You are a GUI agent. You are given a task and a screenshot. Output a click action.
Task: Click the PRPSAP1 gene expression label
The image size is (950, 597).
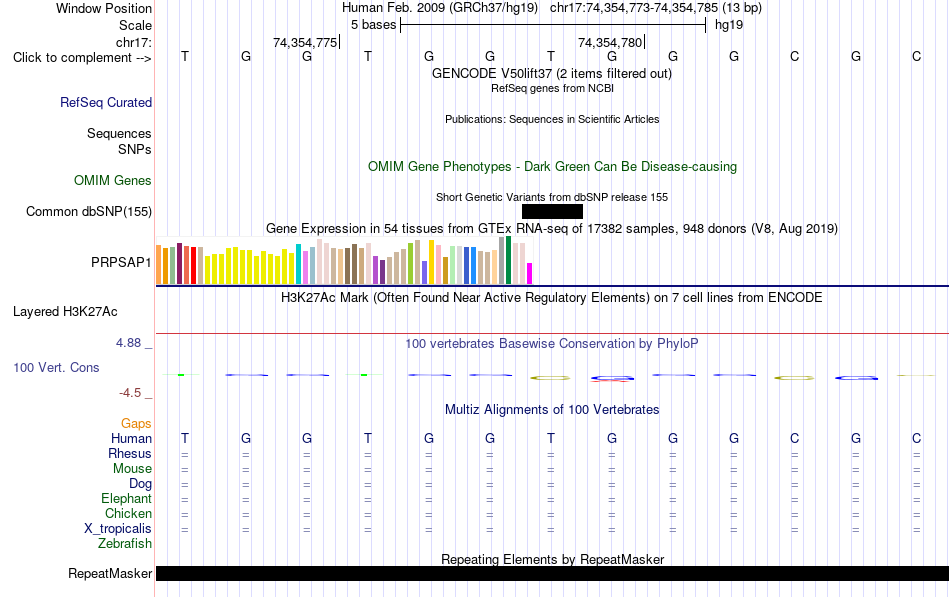pyautogui.click(x=121, y=262)
